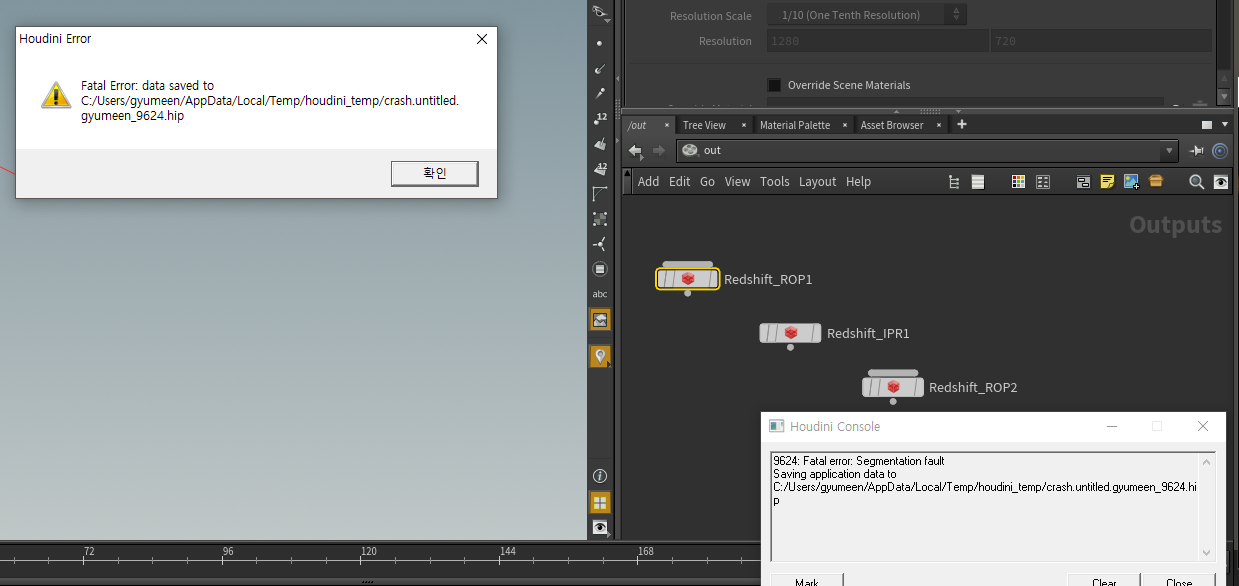This screenshot has height=586, width=1239.
Task: Add a new pane tab with plus
Action: click(x=962, y=124)
